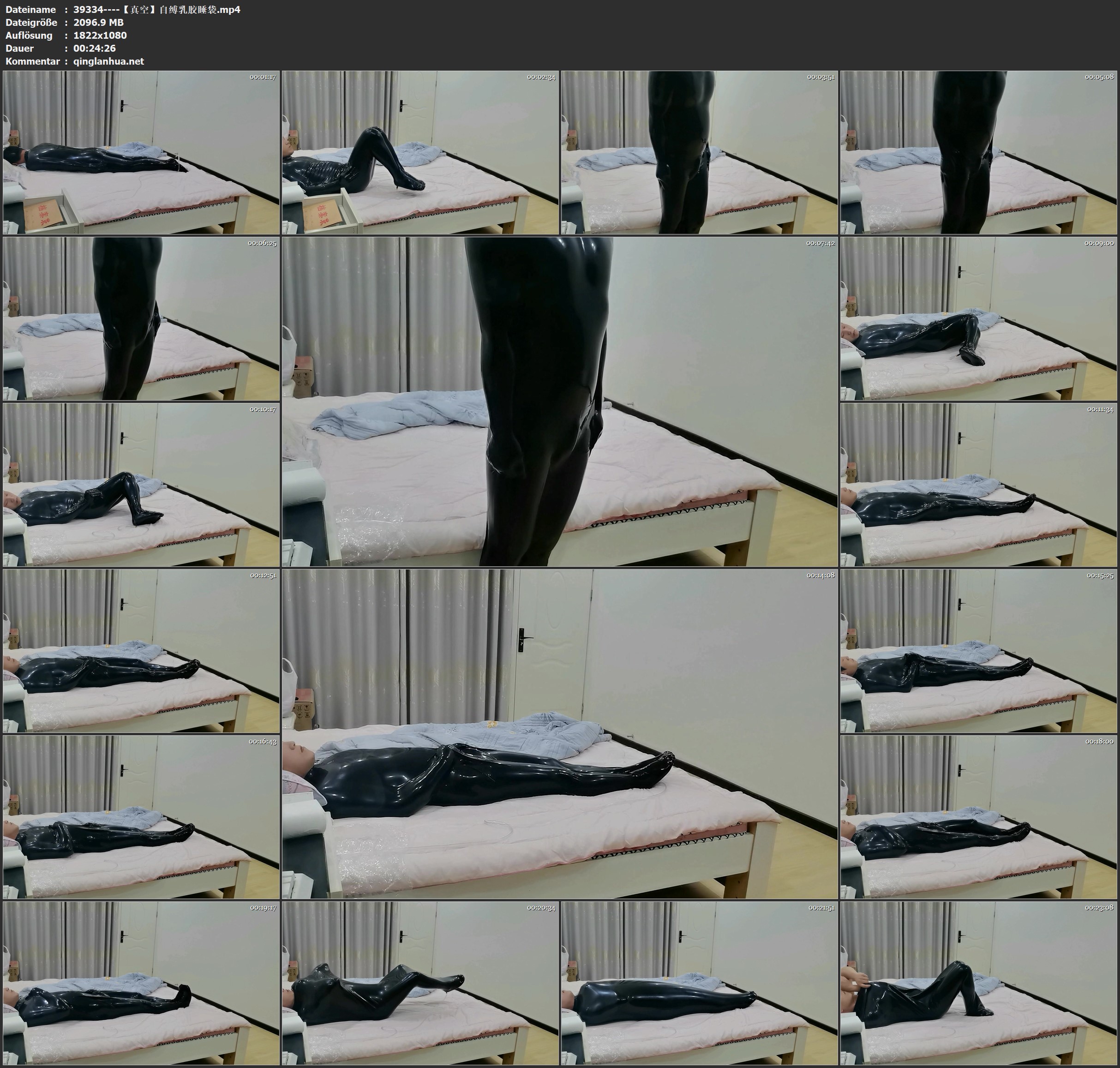
Task: Open the thumbnail marked 00:03:51
Action: point(700,152)
